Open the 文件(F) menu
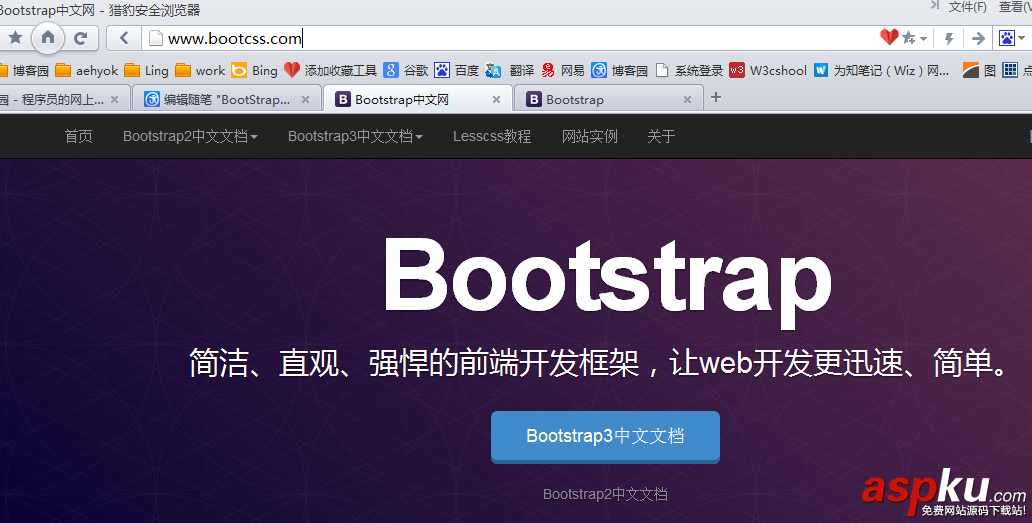 (x=968, y=7)
